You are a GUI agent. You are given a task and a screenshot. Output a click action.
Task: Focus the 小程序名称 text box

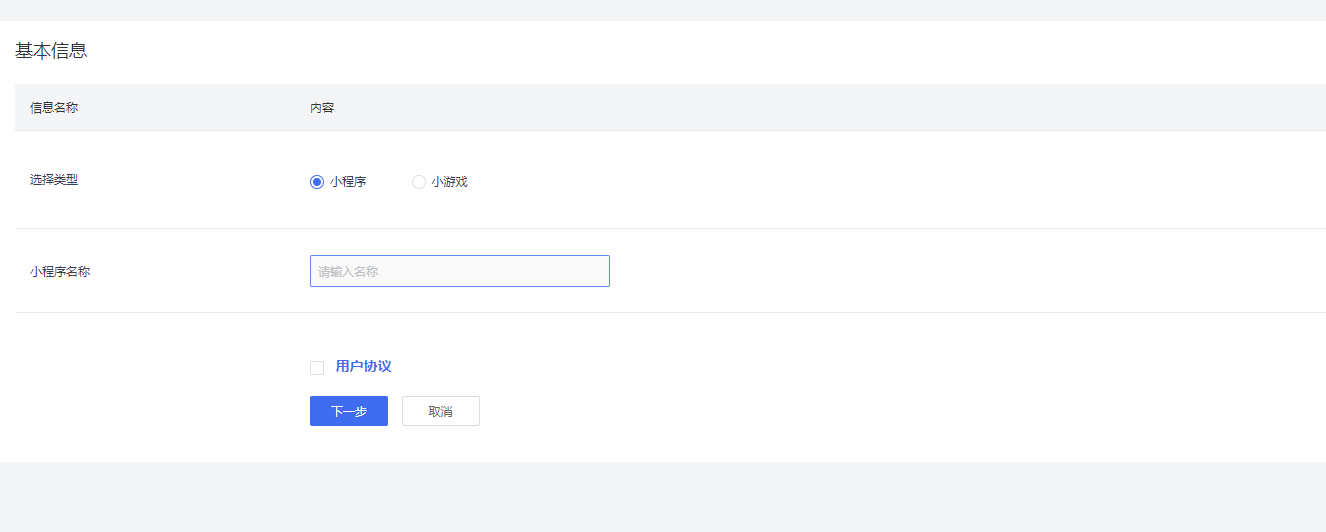[460, 271]
